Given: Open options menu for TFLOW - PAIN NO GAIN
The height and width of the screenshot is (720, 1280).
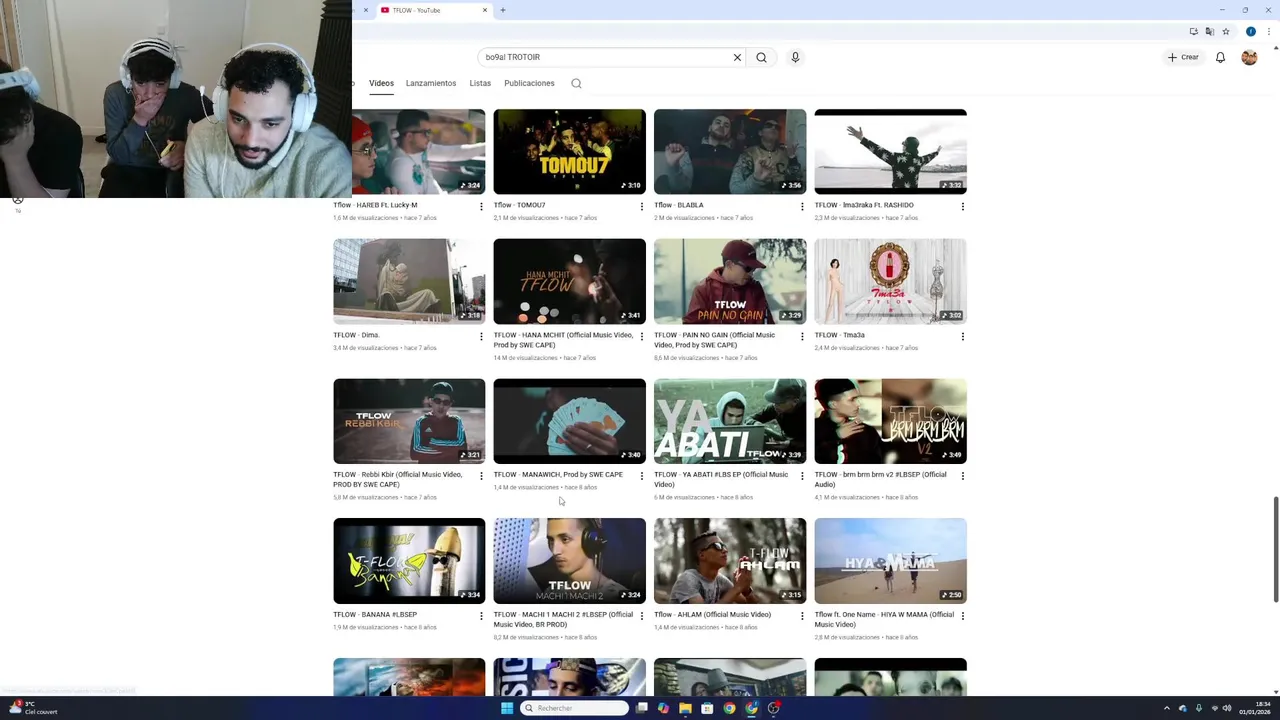Looking at the screenshot, I should [802, 337].
